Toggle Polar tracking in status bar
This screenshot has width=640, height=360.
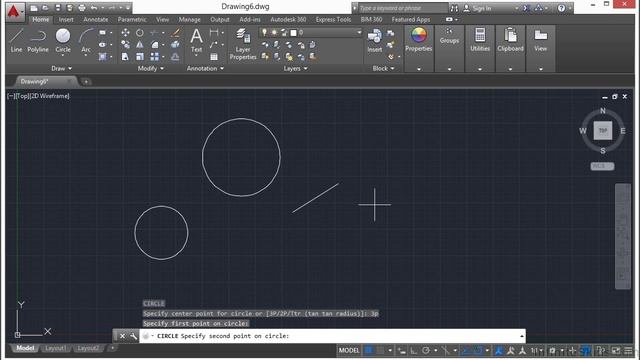pos(426,350)
